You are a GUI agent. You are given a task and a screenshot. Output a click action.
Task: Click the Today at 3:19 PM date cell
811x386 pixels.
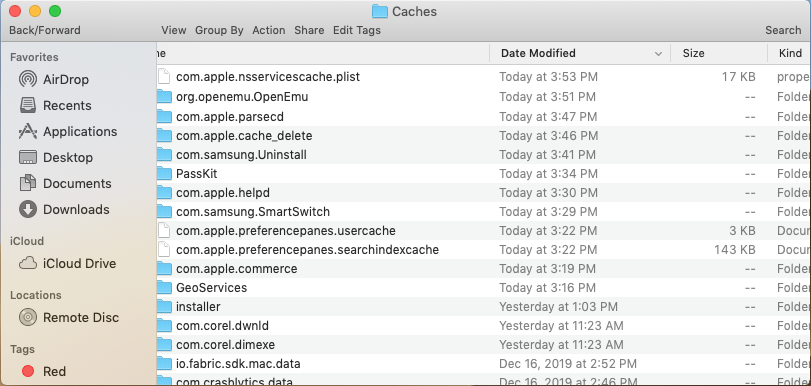click(547, 269)
